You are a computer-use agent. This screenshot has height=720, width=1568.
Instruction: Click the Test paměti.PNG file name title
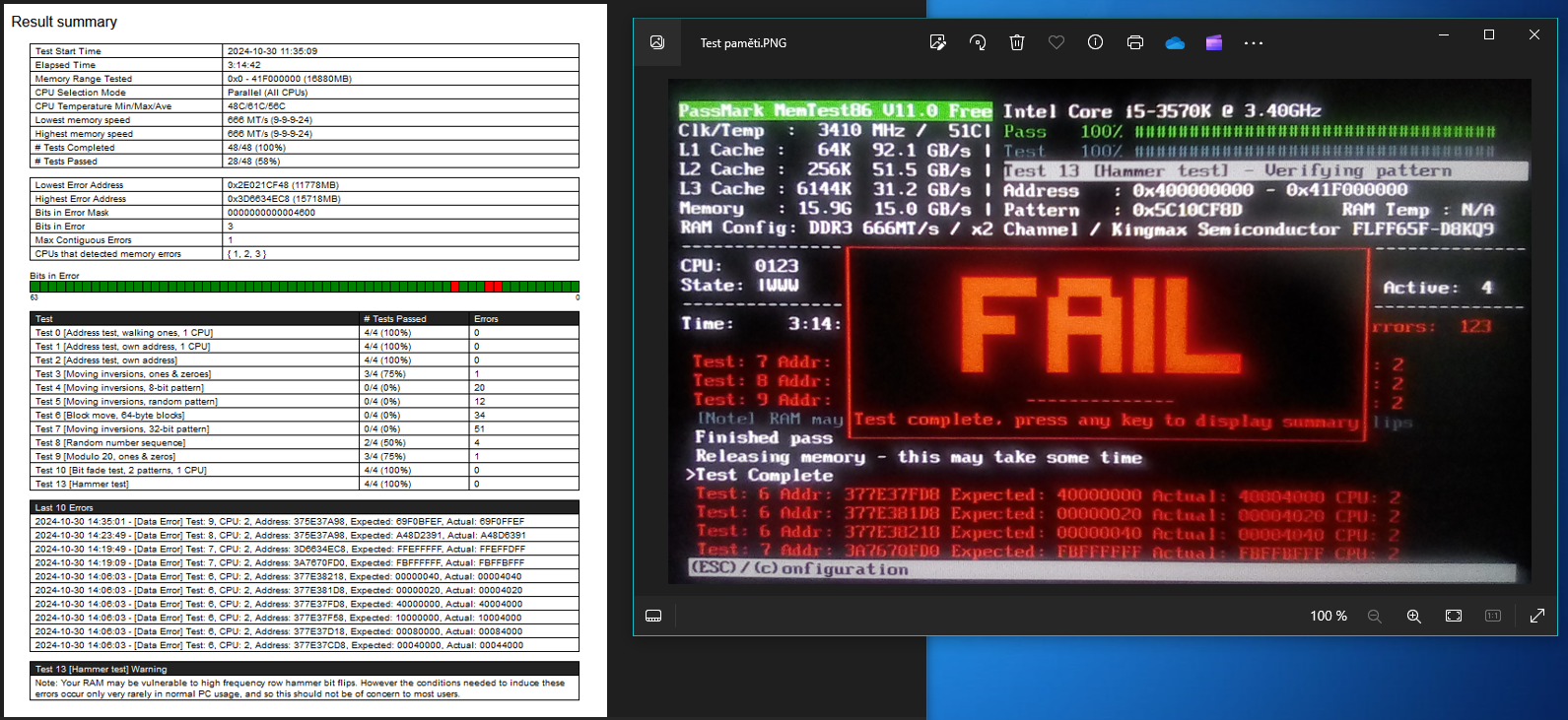743,43
